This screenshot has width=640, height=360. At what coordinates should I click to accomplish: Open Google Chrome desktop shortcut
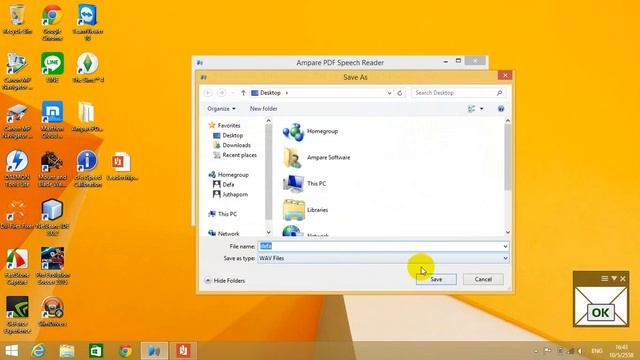52,22
